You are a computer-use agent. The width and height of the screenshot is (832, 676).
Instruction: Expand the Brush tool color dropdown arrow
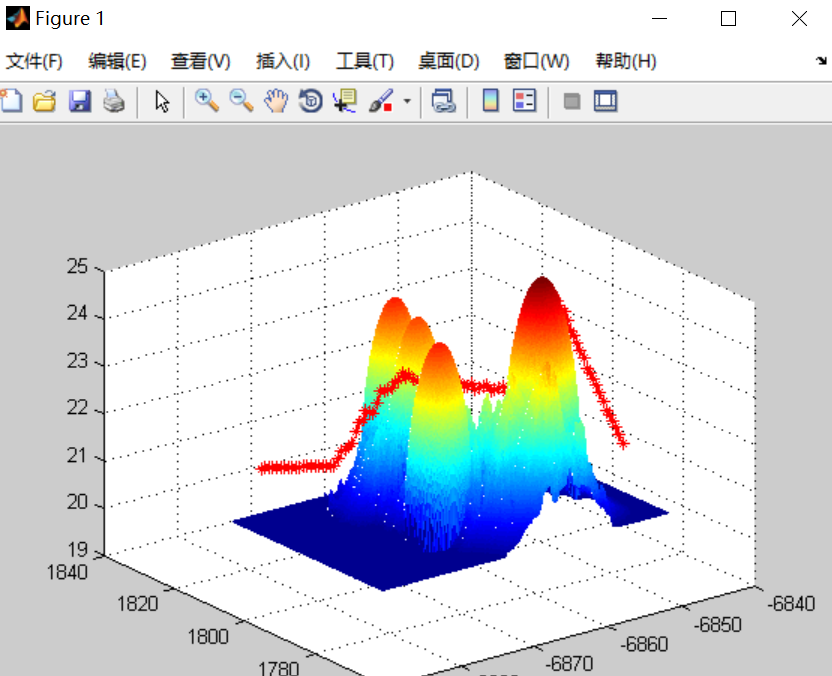coord(407,101)
